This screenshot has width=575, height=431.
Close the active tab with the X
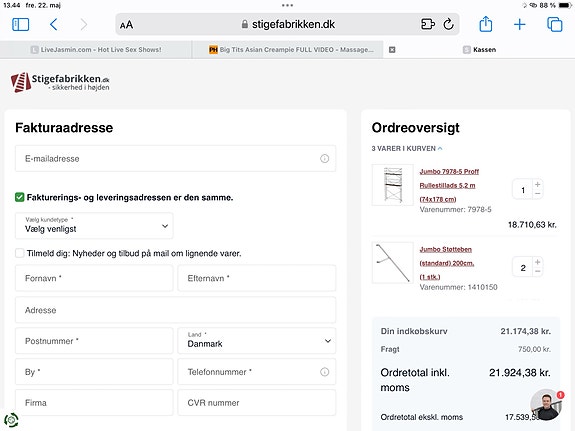tap(392, 50)
